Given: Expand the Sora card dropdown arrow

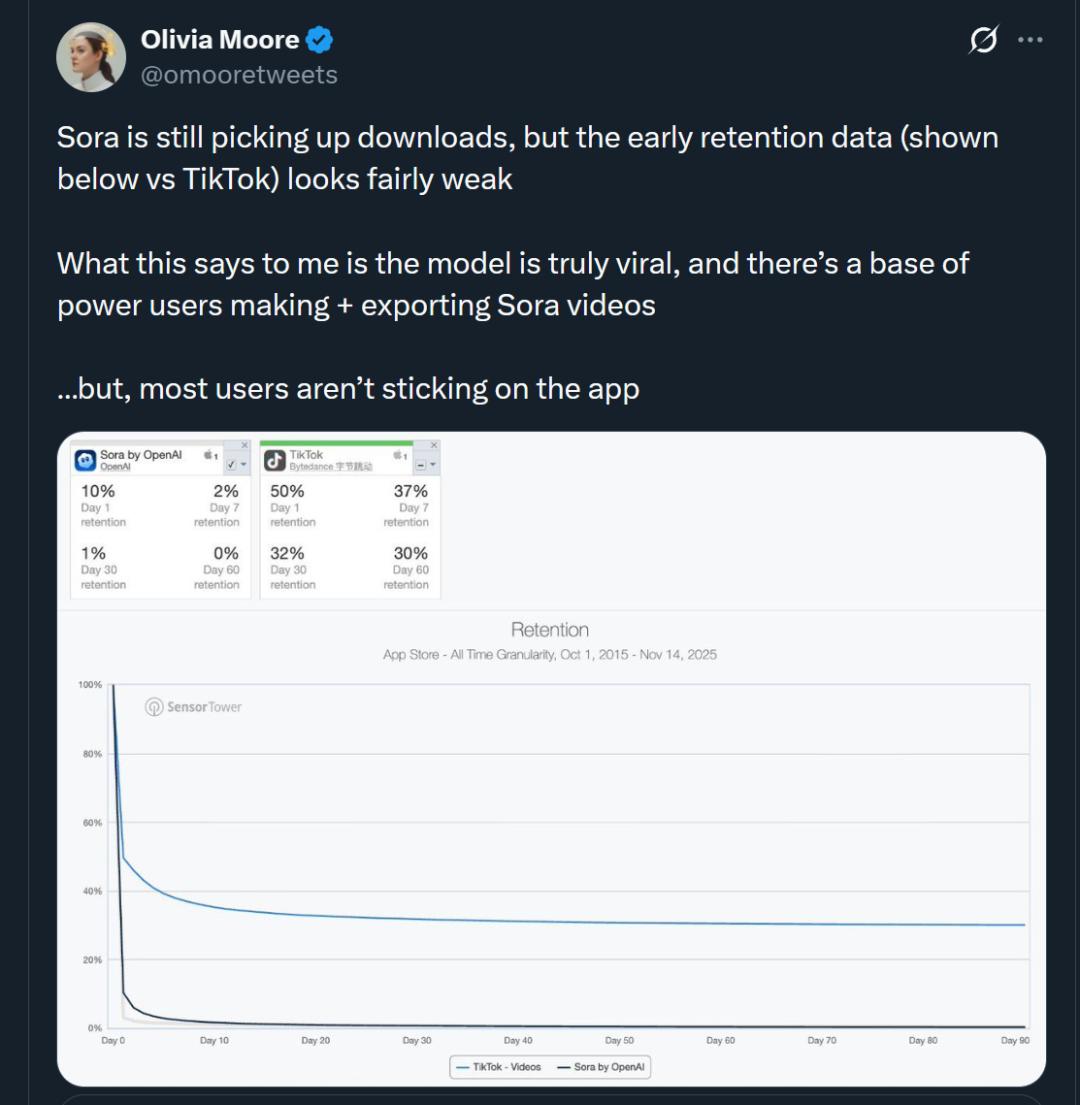Looking at the screenshot, I should click(244, 466).
